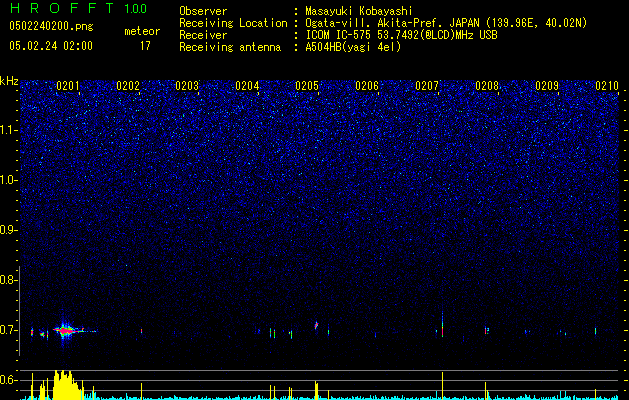This screenshot has height=400, width=629.
Task: Click the 0201 time marker
Action: 68,86
